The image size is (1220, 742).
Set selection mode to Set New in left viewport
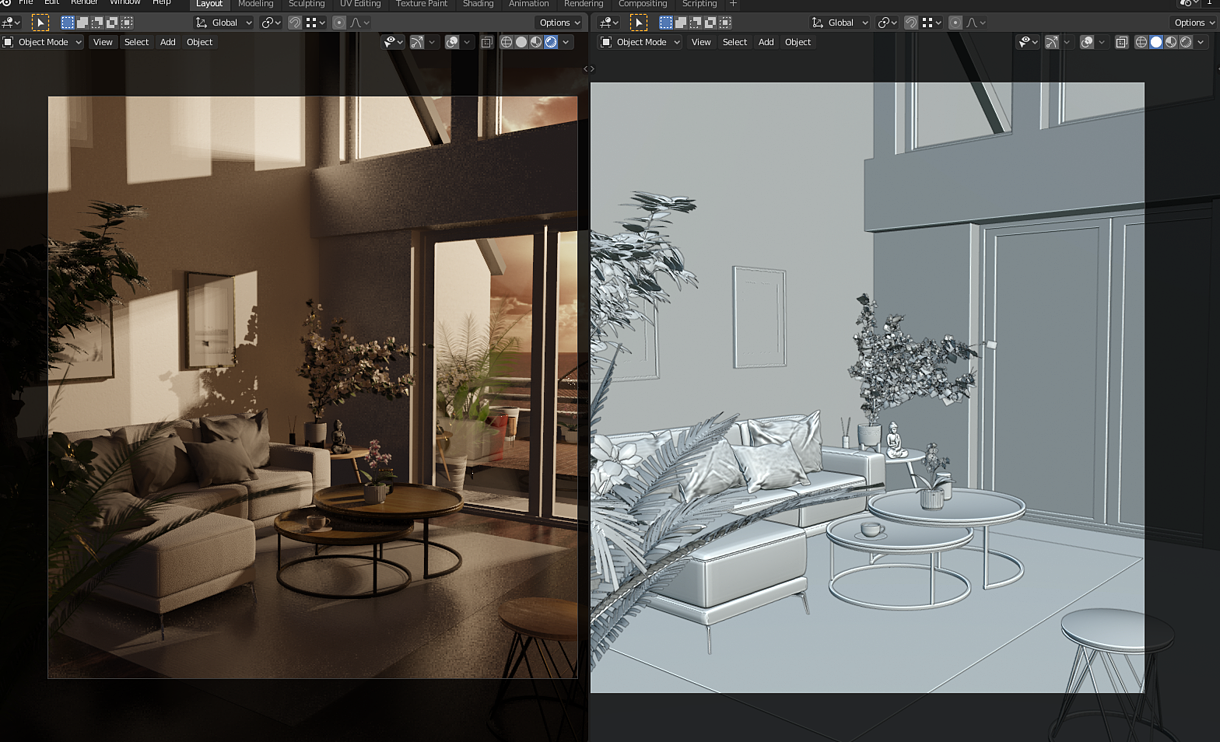click(x=68, y=22)
